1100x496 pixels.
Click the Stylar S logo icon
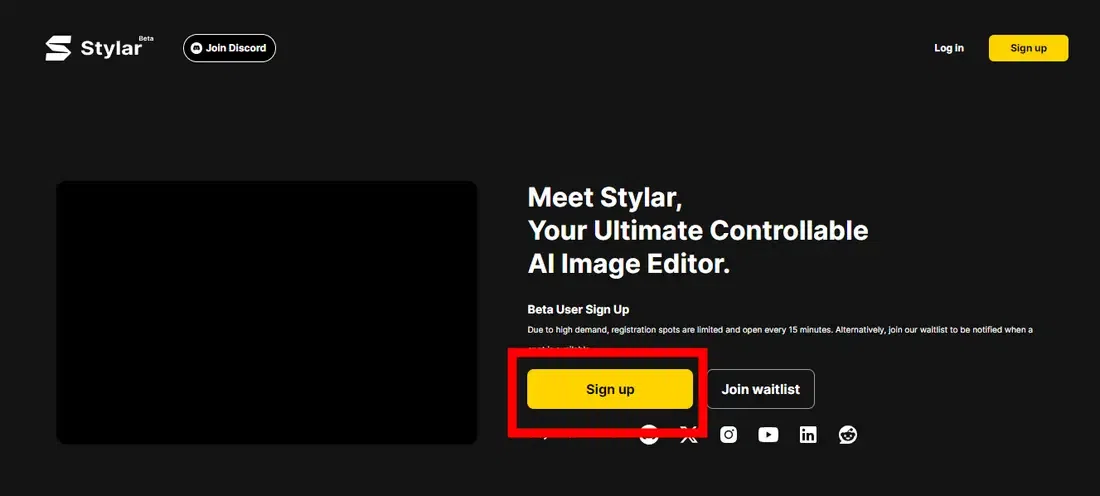coord(58,48)
